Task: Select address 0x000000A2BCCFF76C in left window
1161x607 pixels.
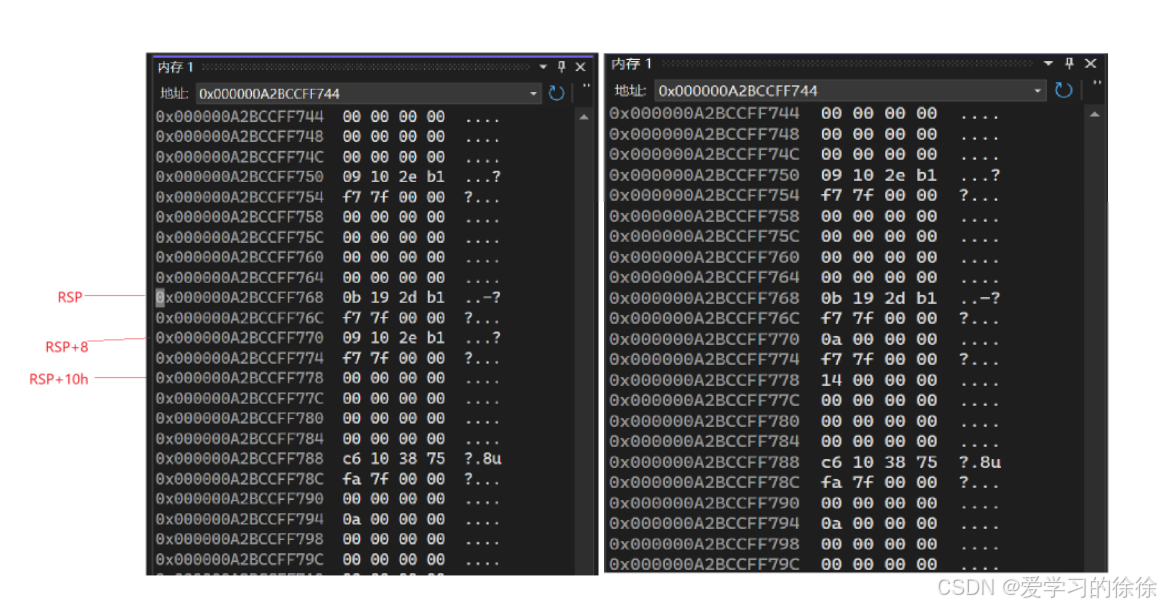Action: click(239, 318)
